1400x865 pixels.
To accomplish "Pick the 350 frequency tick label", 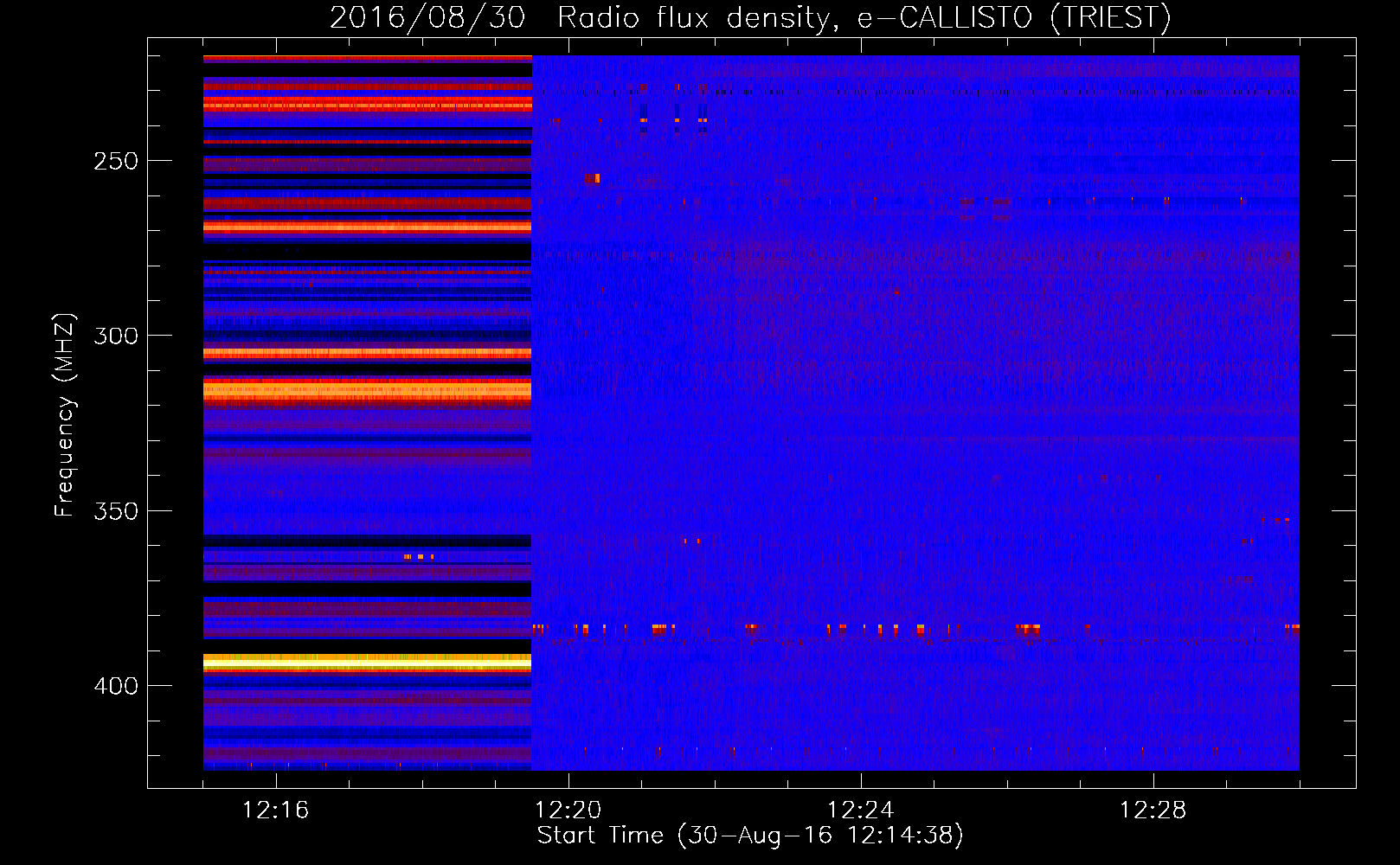I will click(x=116, y=511).
